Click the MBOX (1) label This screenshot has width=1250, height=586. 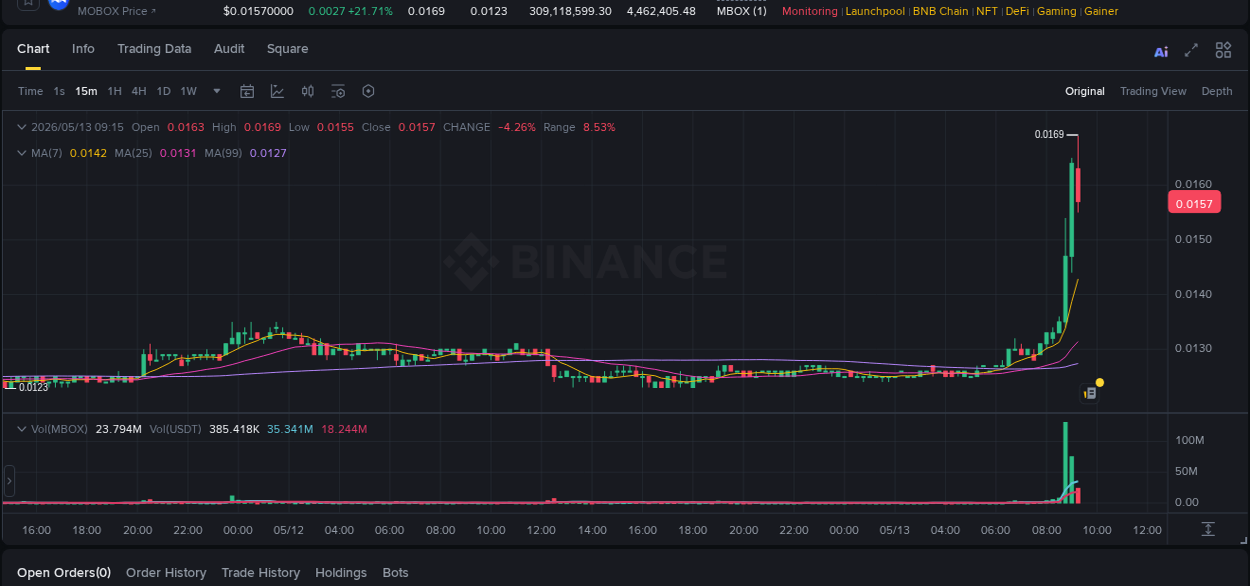[742, 11]
